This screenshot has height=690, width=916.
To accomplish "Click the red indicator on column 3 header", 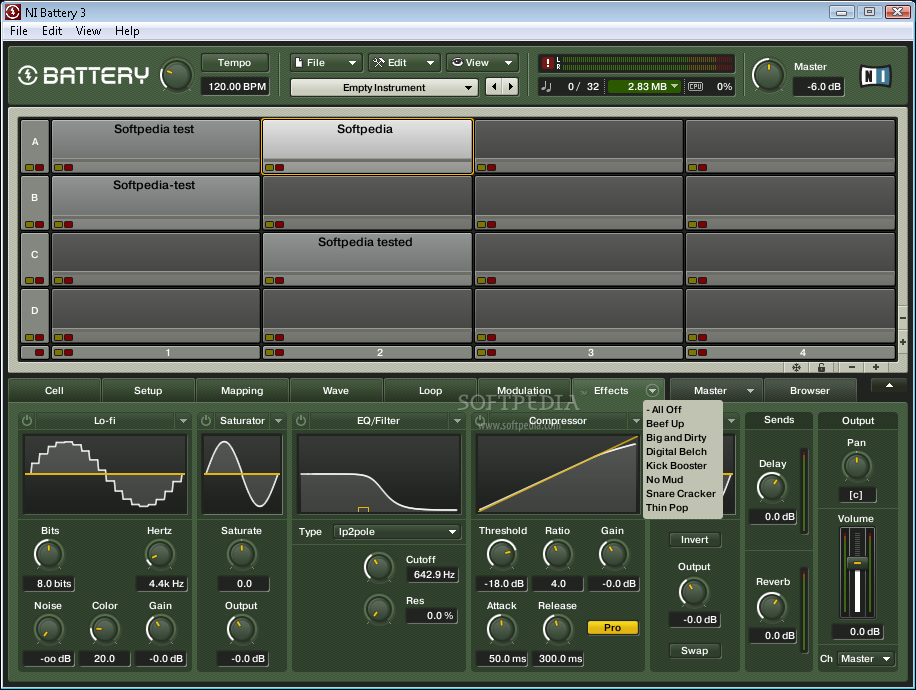I will [491, 352].
